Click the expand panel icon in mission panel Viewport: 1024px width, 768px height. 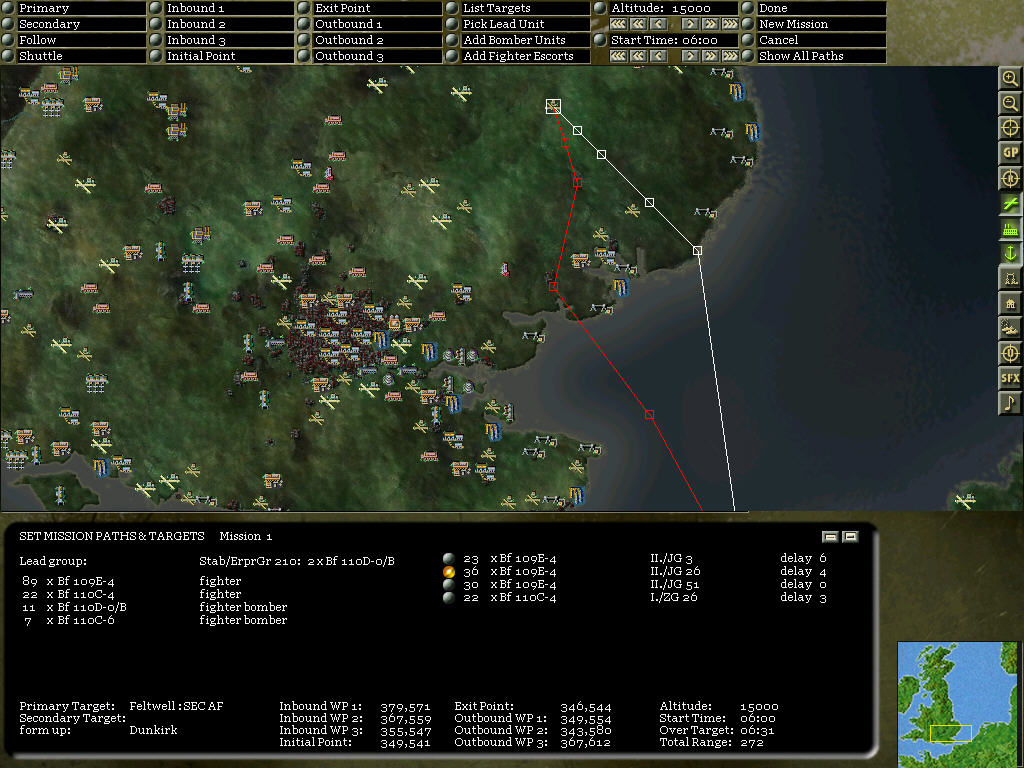point(850,537)
